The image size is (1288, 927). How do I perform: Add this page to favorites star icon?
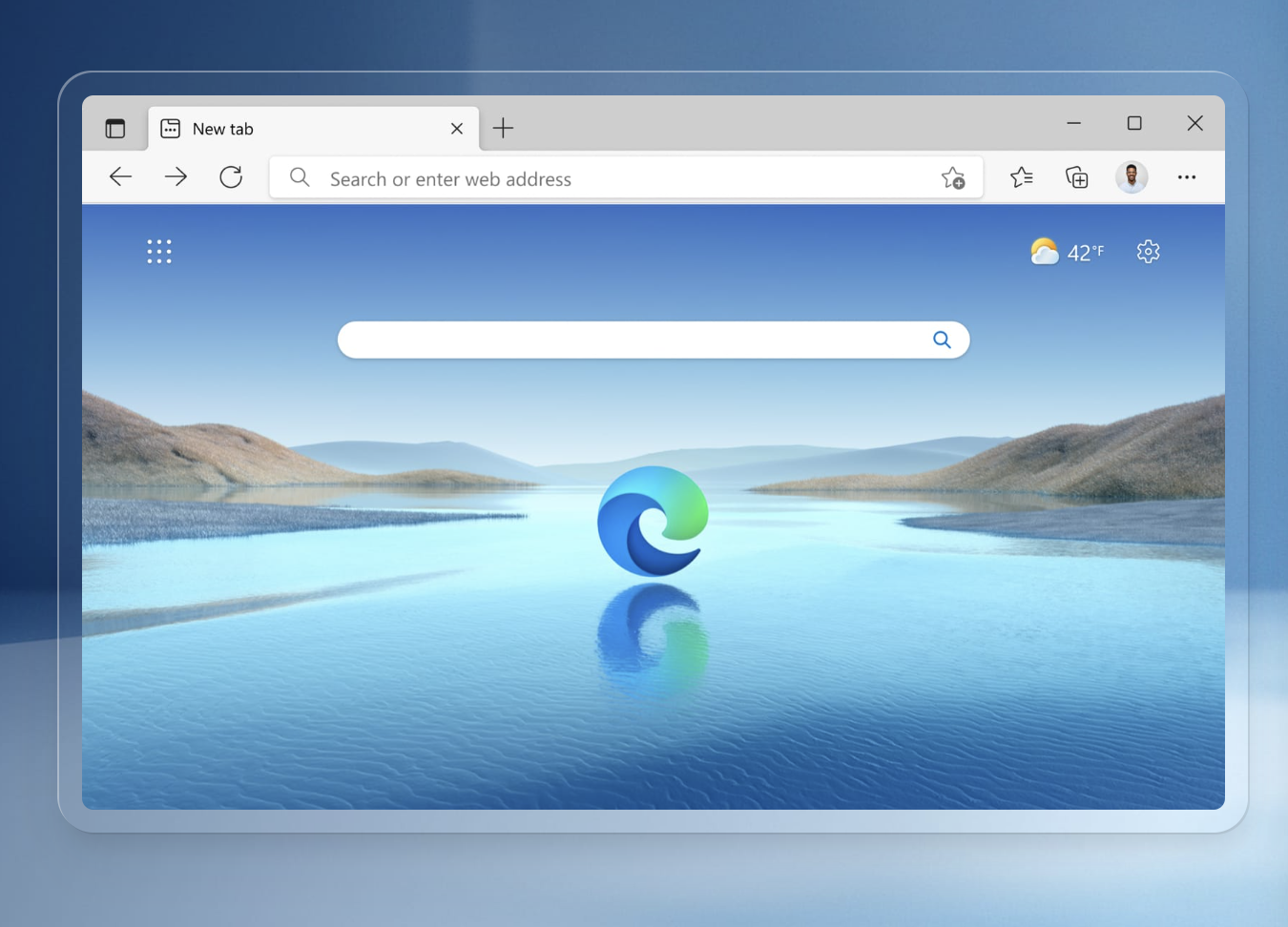tap(953, 177)
